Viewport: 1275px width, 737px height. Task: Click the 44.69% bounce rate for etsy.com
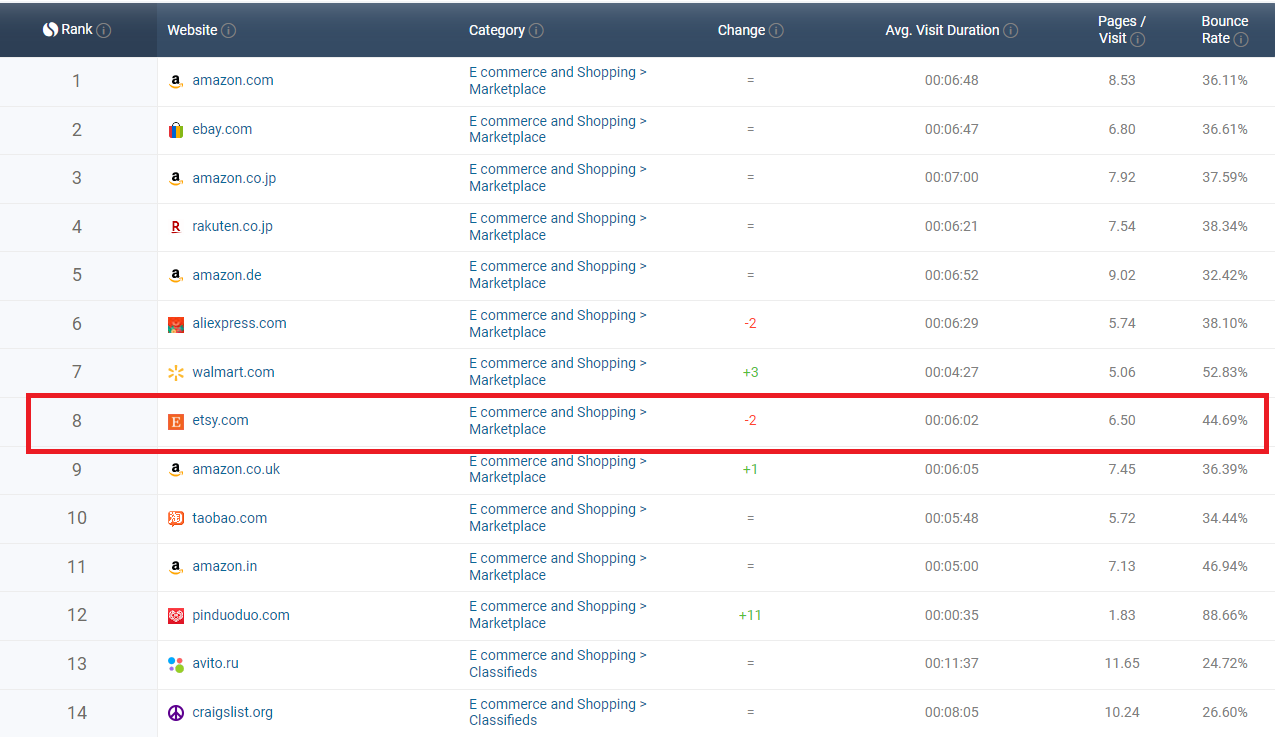click(x=1225, y=420)
